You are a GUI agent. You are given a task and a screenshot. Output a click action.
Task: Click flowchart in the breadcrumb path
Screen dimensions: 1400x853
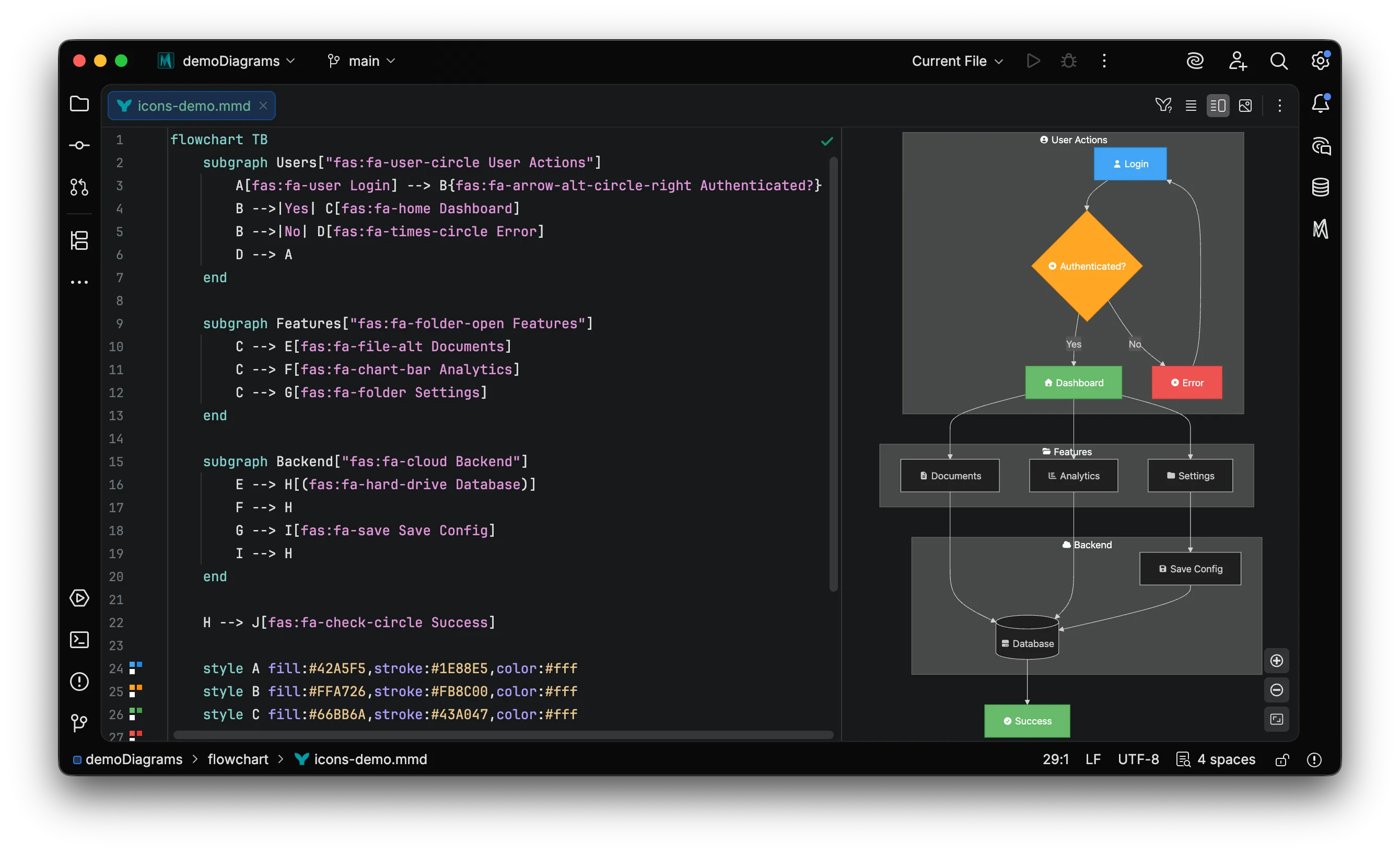point(238,759)
